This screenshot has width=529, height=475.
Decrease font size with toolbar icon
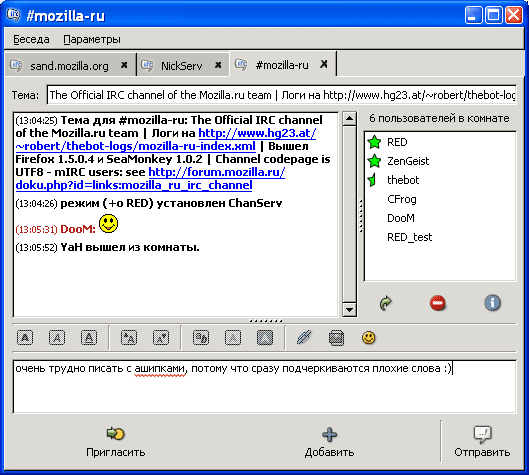pyautogui.click(x=161, y=338)
